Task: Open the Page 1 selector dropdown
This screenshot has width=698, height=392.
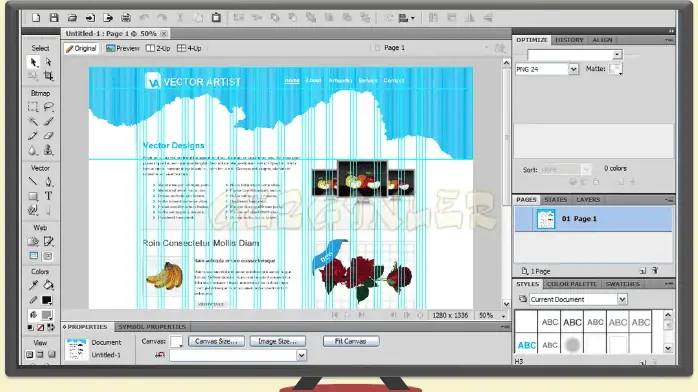Action: click(486, 48)
